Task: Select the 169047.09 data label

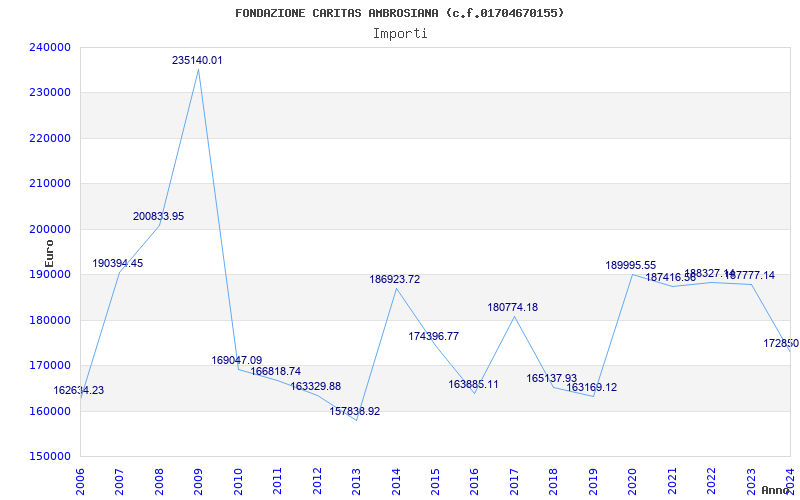Action: click(x=237, y=360)
